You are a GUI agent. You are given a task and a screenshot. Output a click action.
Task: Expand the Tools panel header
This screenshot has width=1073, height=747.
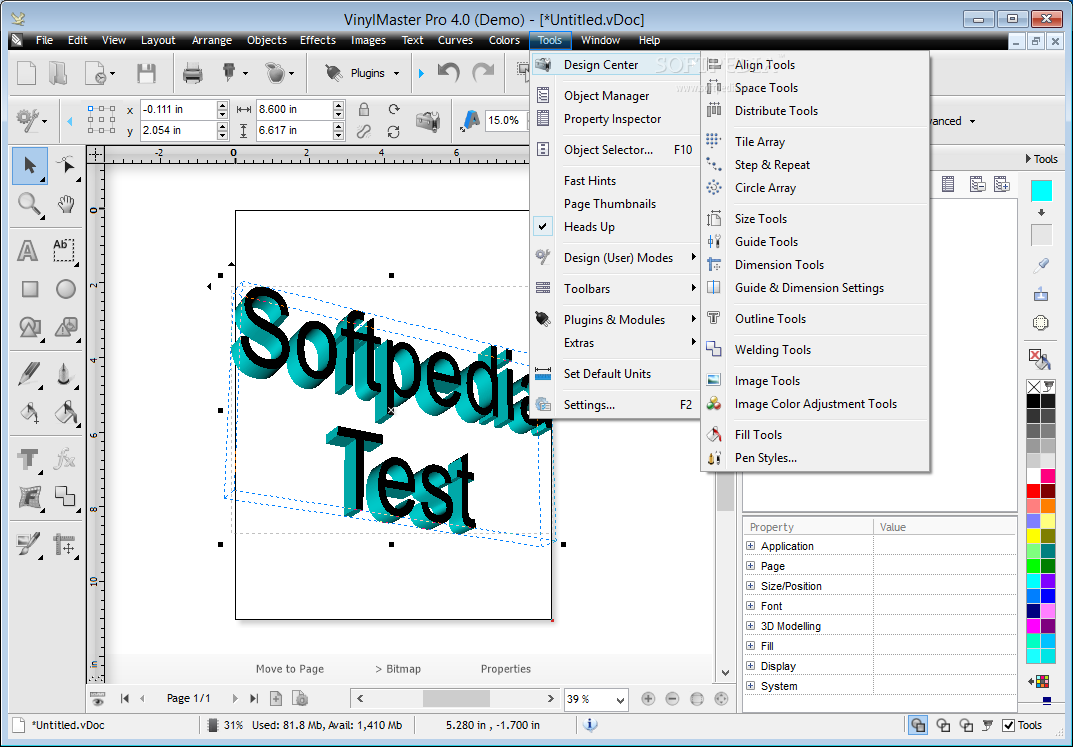coord(1042,159)
